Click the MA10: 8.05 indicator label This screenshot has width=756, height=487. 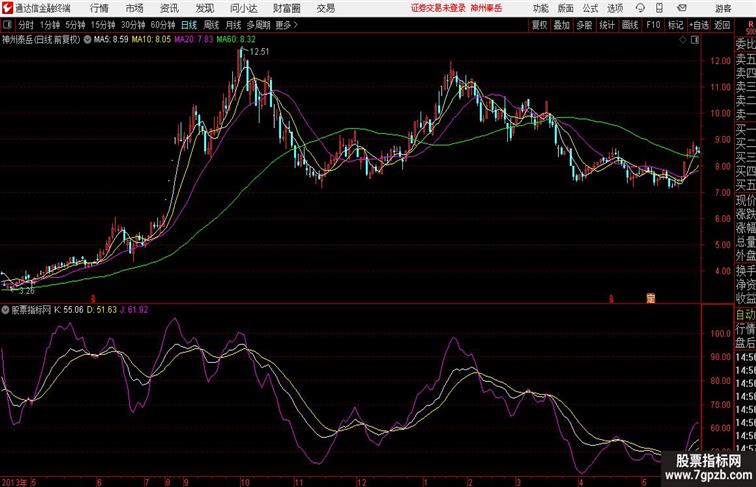click(x=151, y=40)
